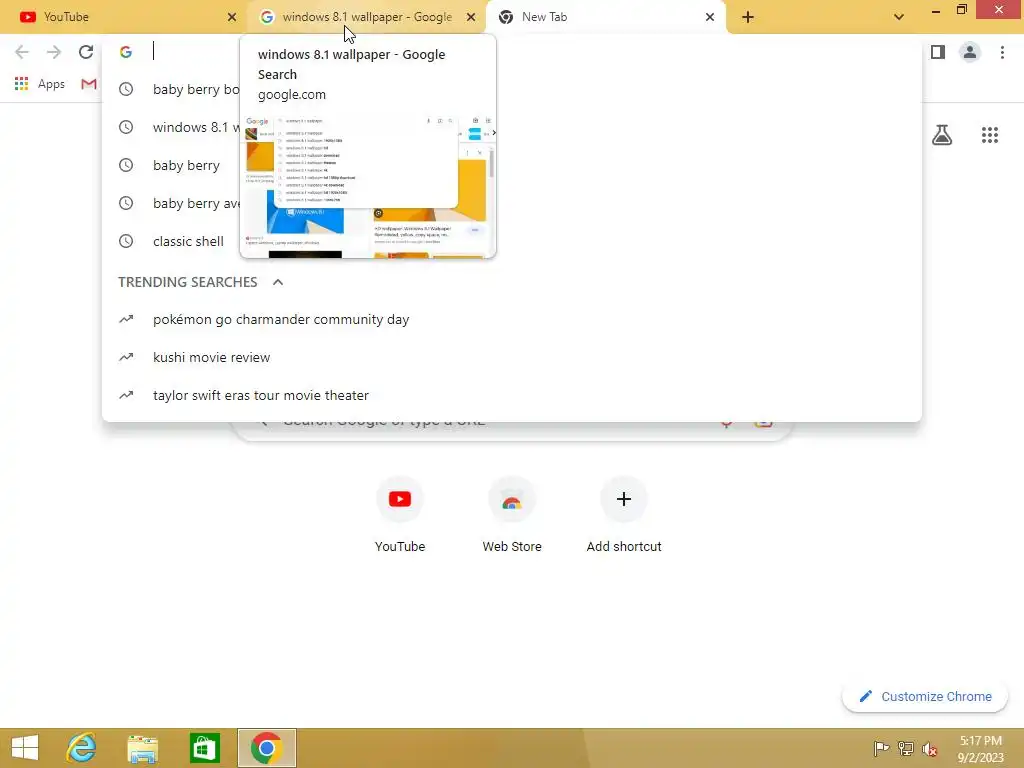Open the Gmail bookmark icon

pyautogui.click(x=89, y=84)
